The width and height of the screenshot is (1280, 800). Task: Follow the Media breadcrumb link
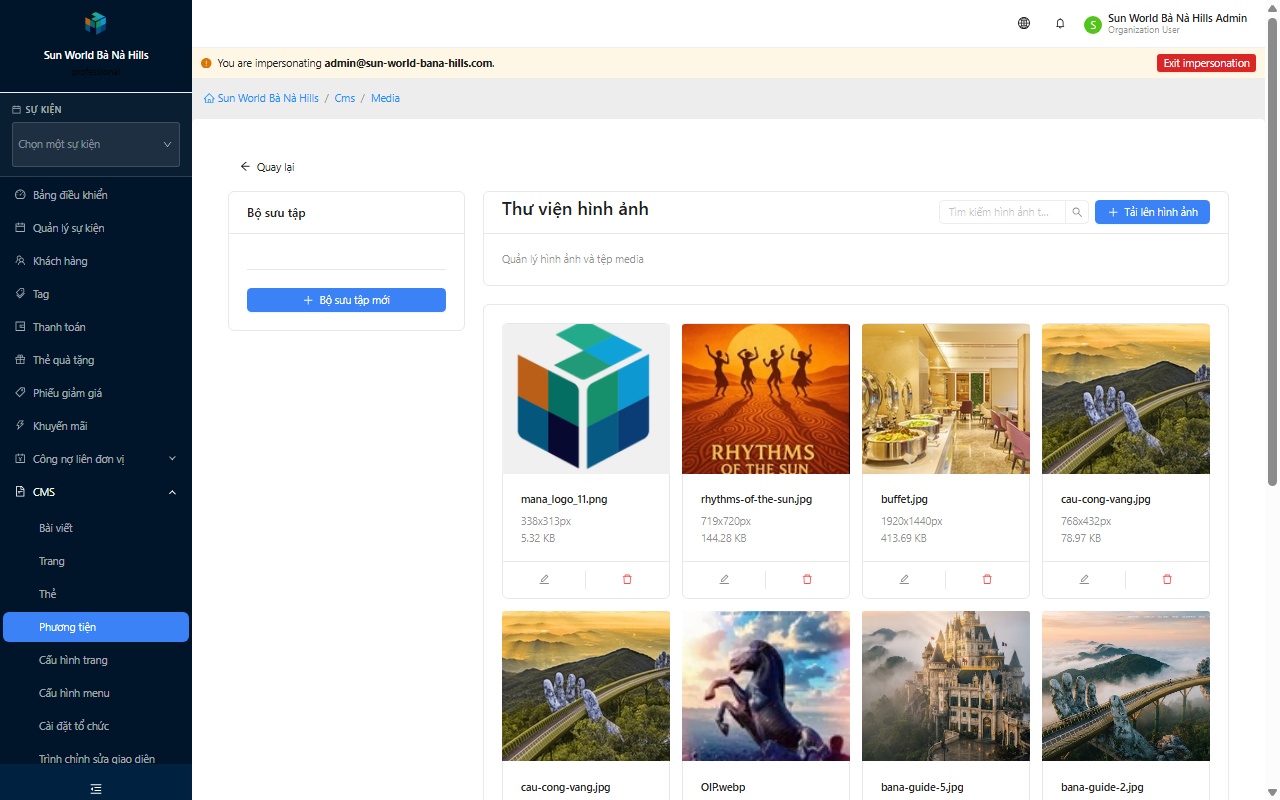click(x=385, y=98)
